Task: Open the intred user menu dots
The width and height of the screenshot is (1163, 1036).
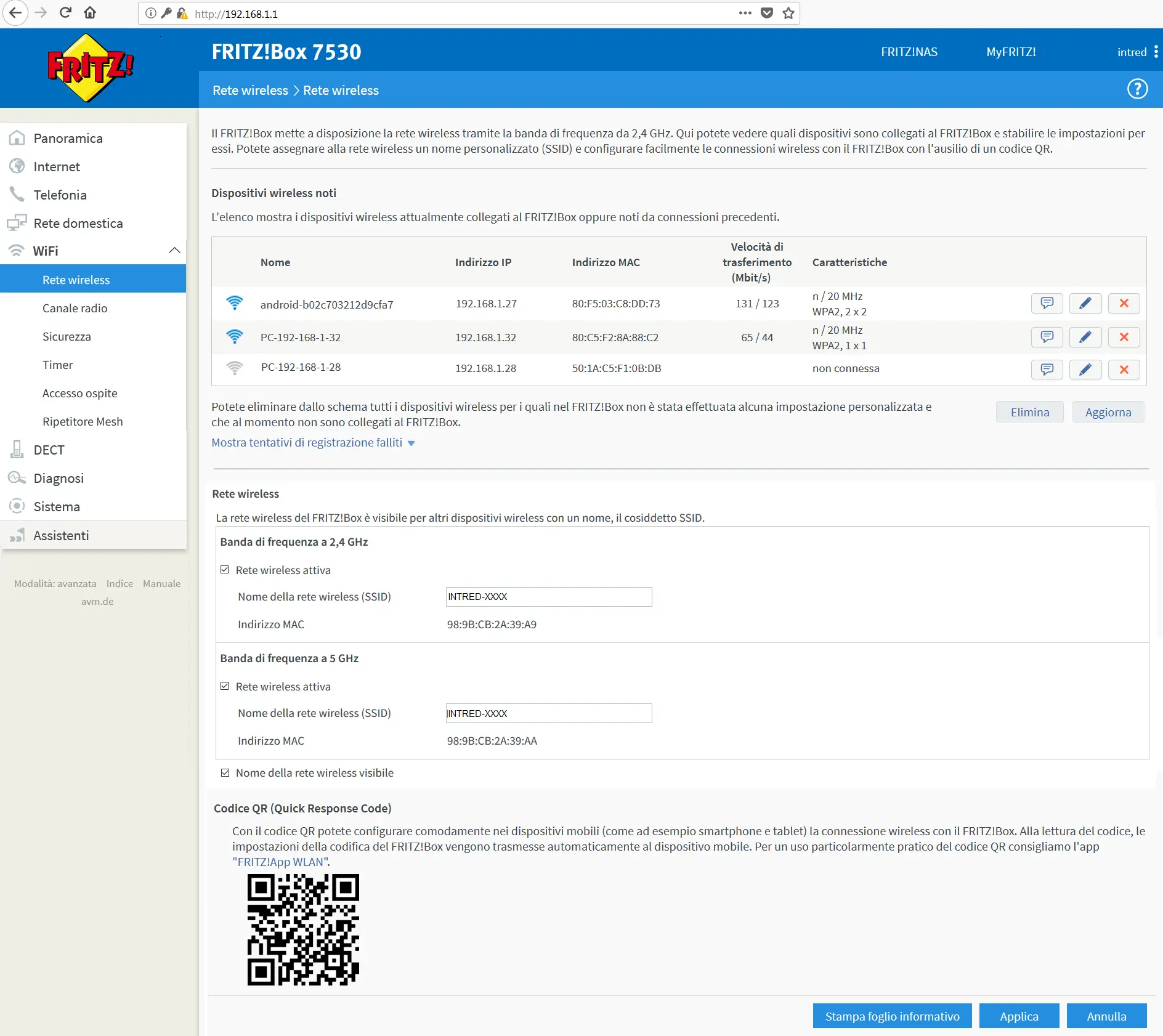Action: point(1156,52)
